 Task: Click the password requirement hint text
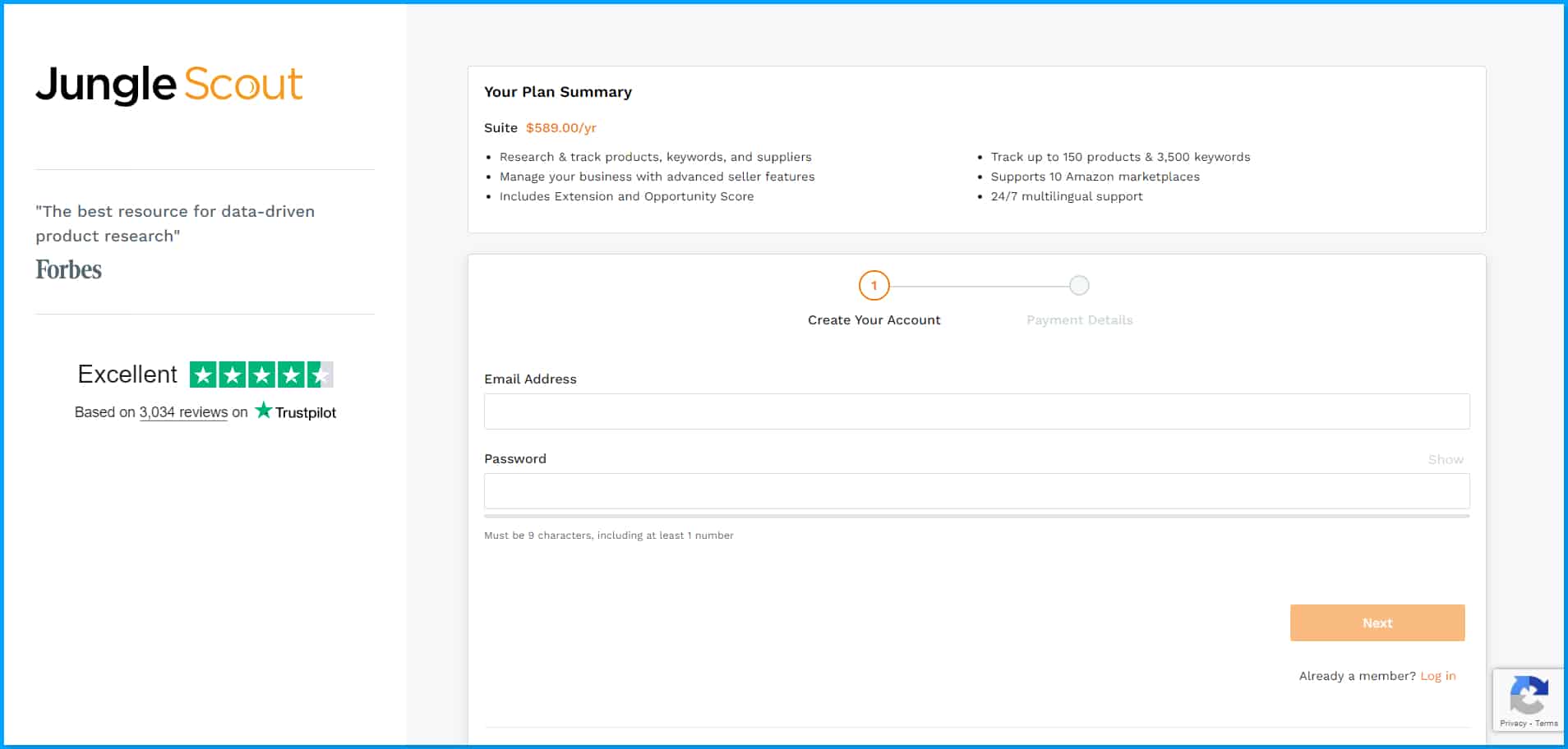(x=609, y=535)
